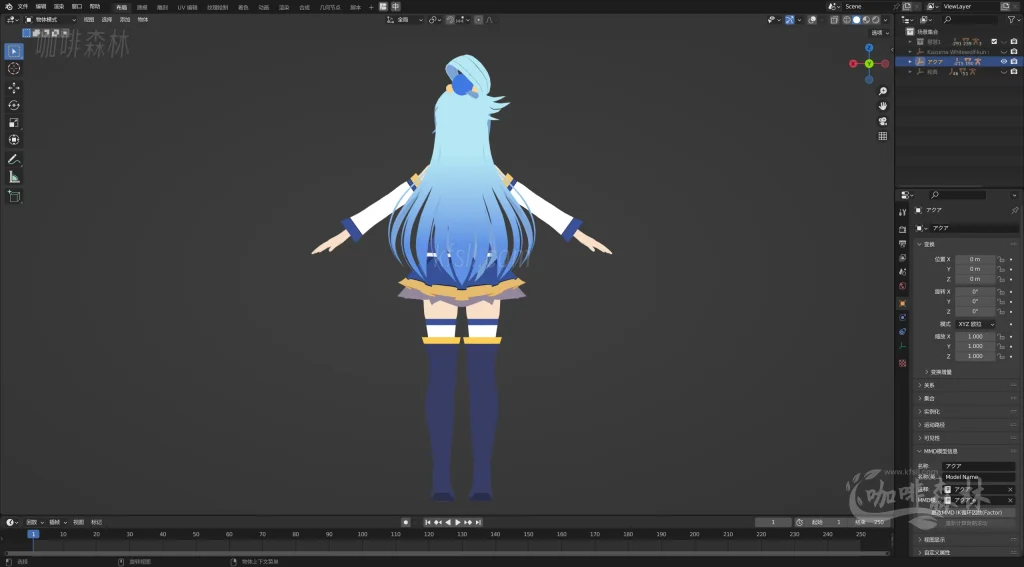Click the pan view hand icon
Image resolution: width=1024 pixels, height=567 pixels.
click(882, 106)
